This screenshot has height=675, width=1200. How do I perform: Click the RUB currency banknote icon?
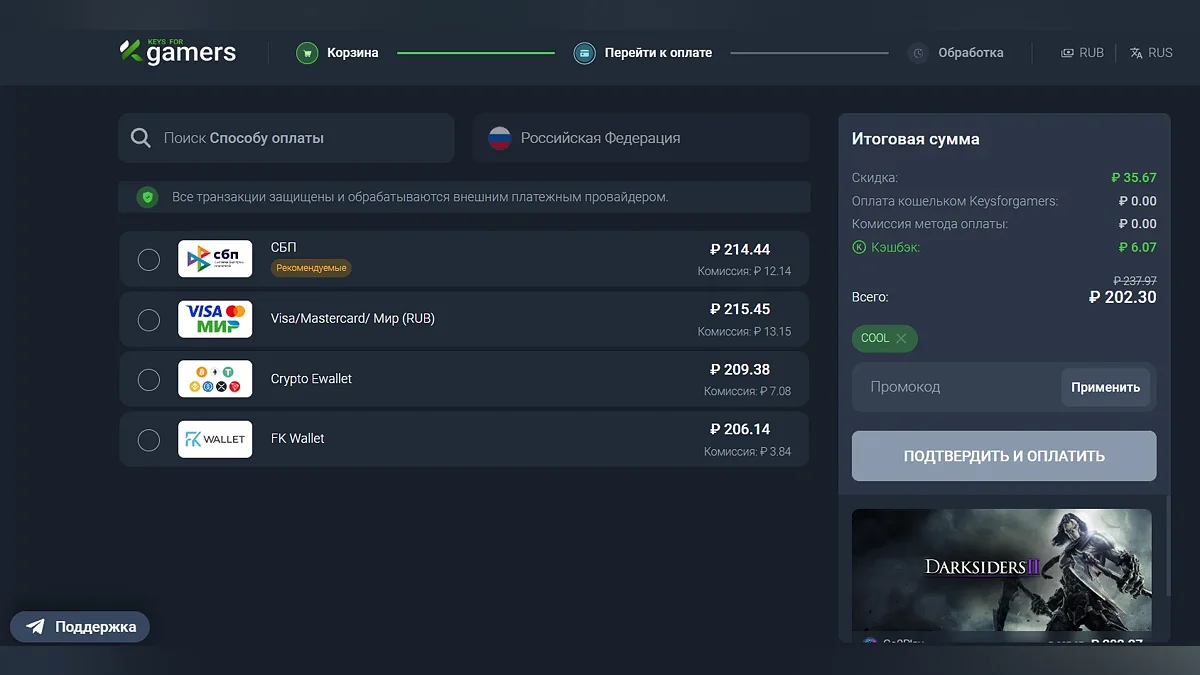1067,53
